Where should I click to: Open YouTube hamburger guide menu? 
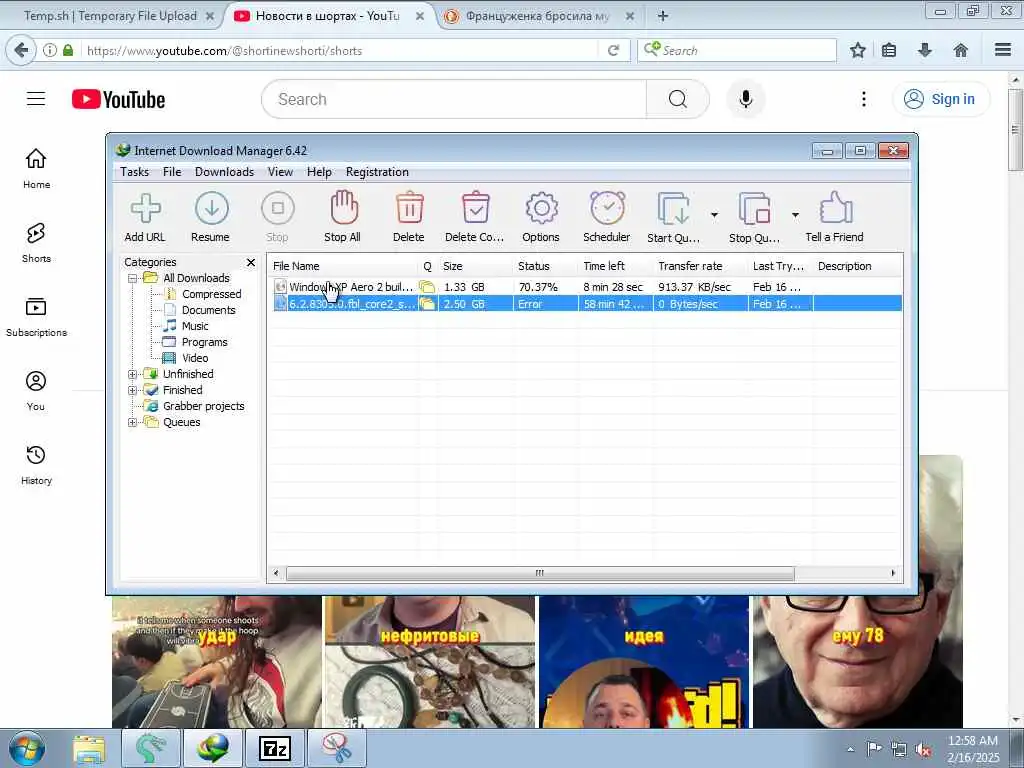click(36, 99)
